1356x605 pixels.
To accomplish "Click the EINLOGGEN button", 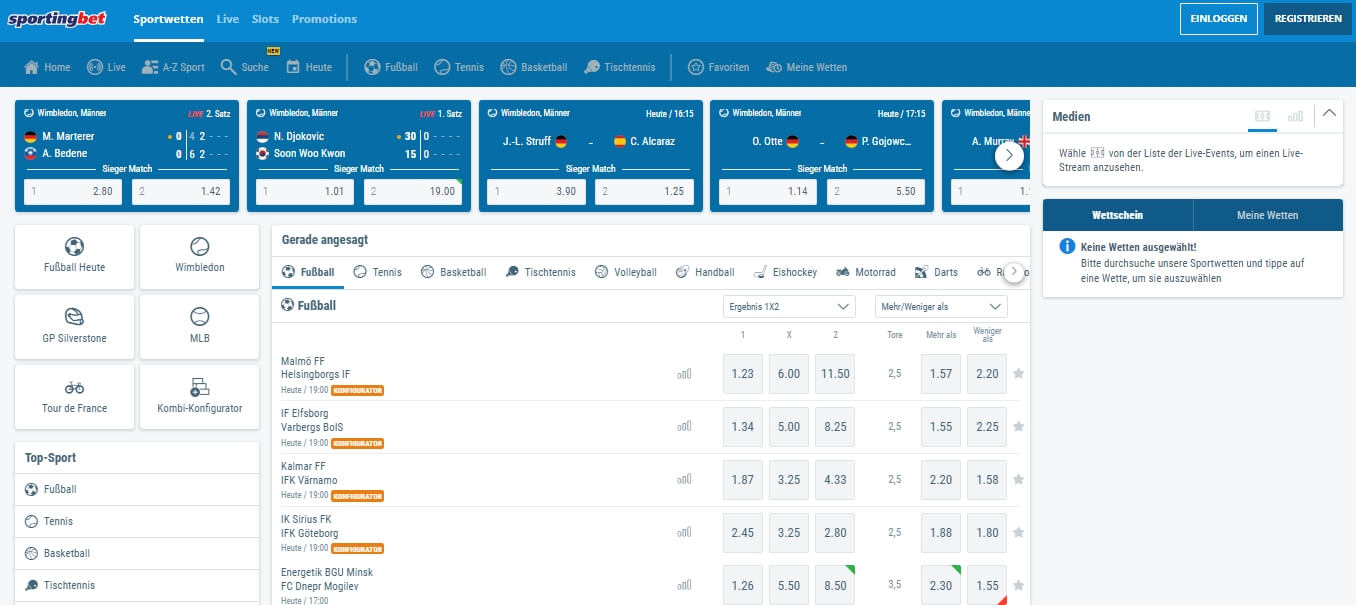I will click(x=1218, y=19).
